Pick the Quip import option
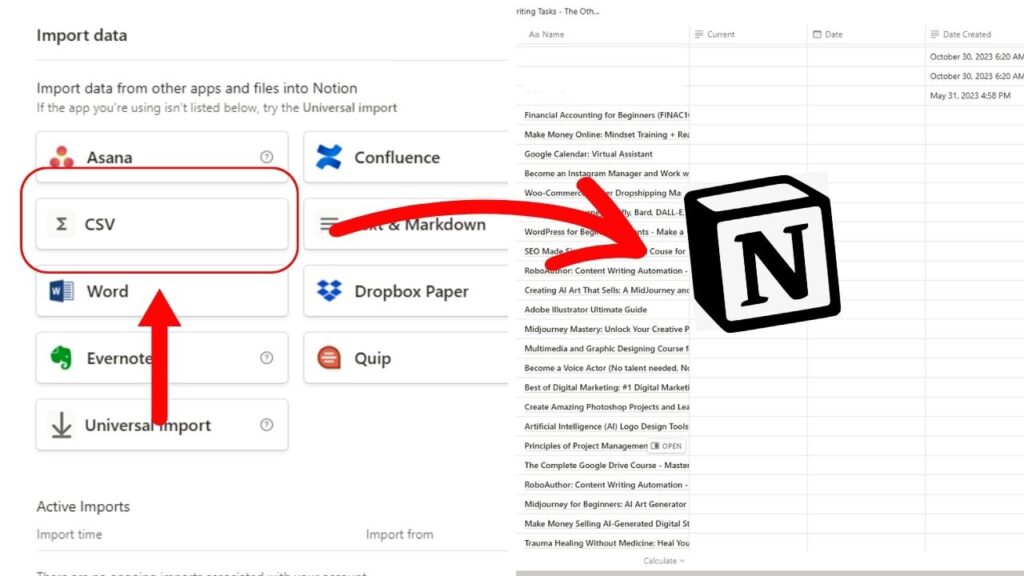 tap(406, 358)
